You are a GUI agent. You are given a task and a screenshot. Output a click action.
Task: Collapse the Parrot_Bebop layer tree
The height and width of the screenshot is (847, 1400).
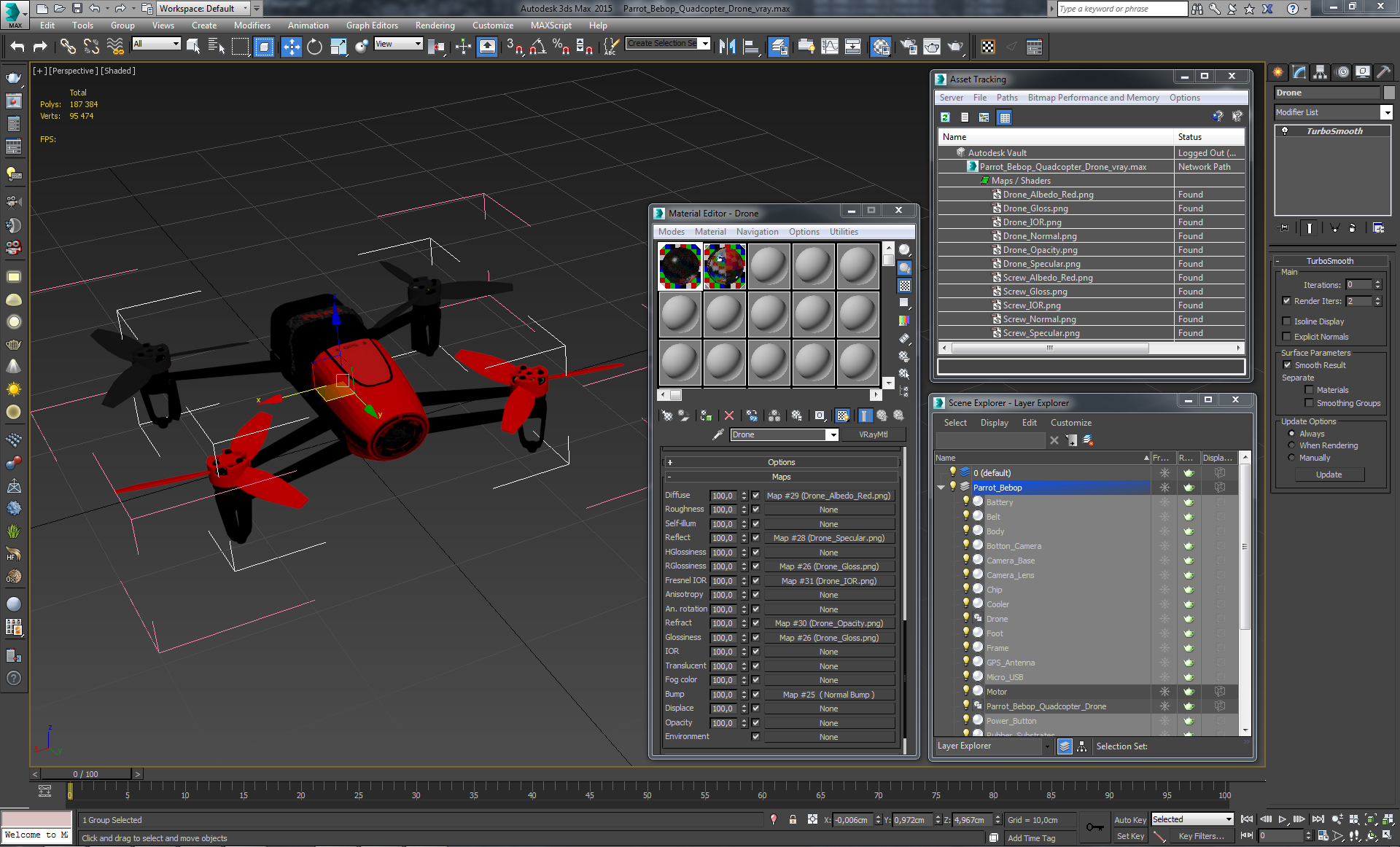coord(941,488)
